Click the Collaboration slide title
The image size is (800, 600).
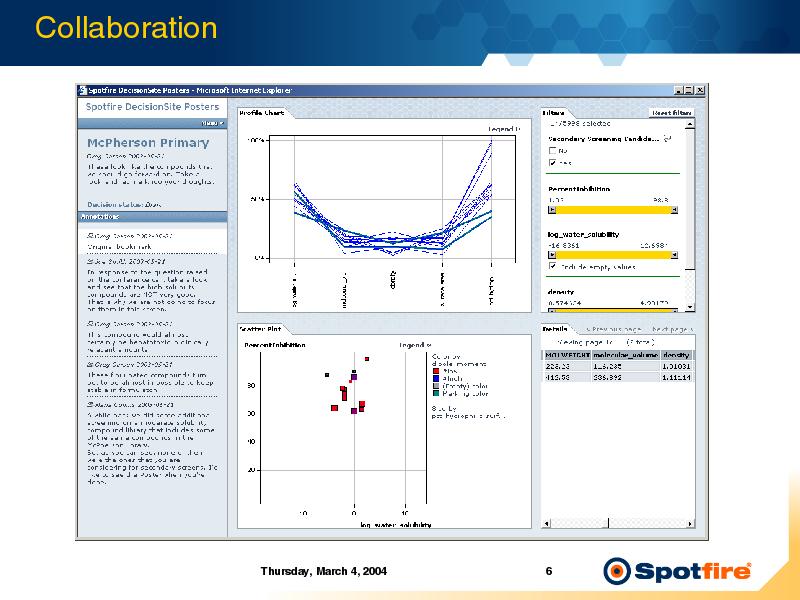(x=126, y=28)
